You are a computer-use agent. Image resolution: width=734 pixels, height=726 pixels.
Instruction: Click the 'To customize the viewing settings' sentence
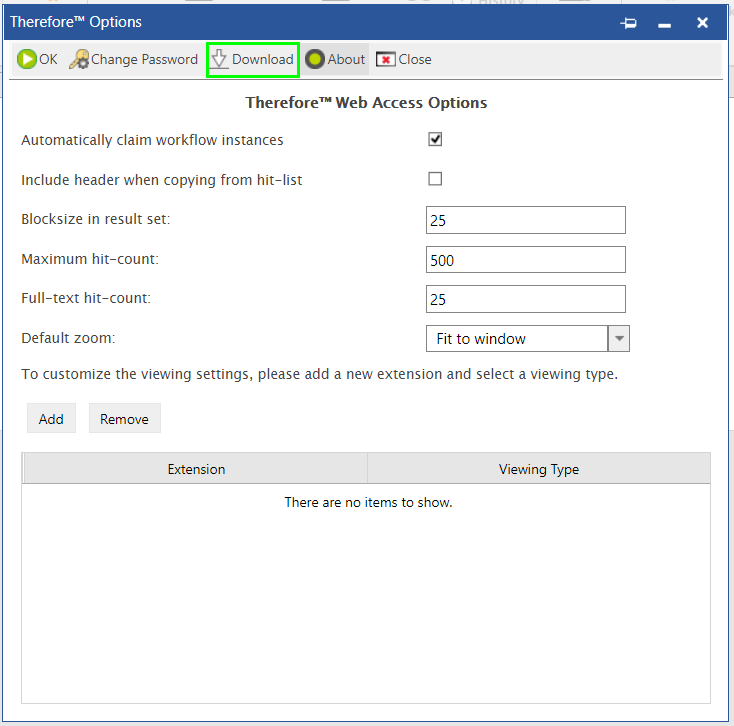coord(320,374)
